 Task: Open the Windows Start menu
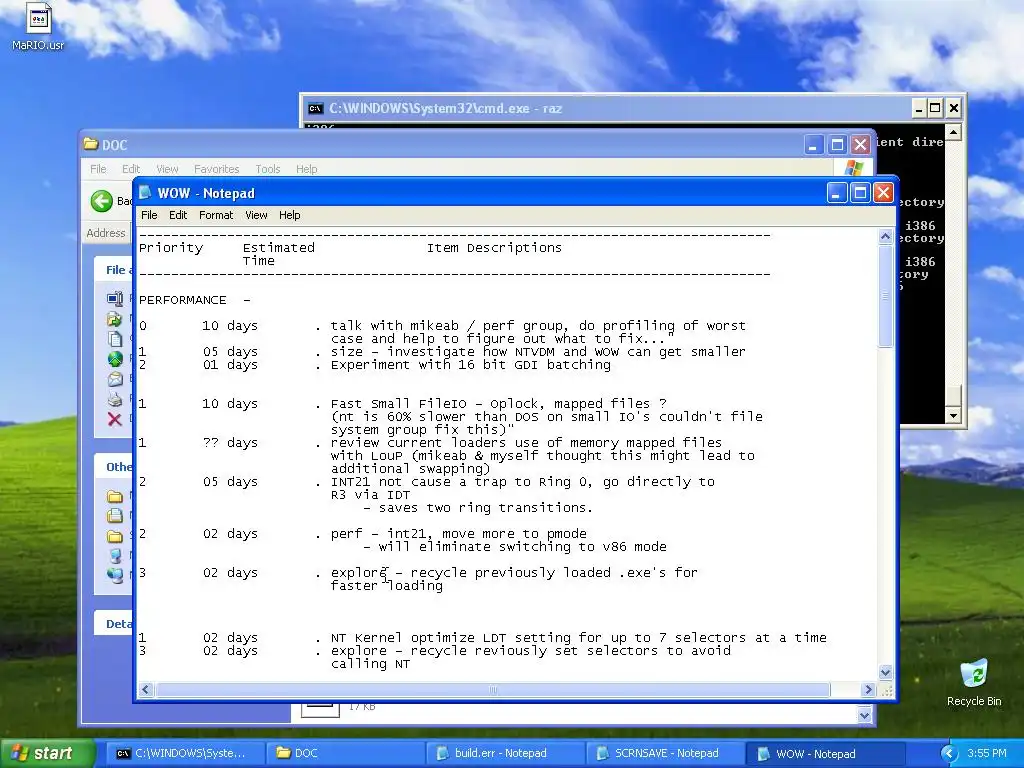coord(48,753)
